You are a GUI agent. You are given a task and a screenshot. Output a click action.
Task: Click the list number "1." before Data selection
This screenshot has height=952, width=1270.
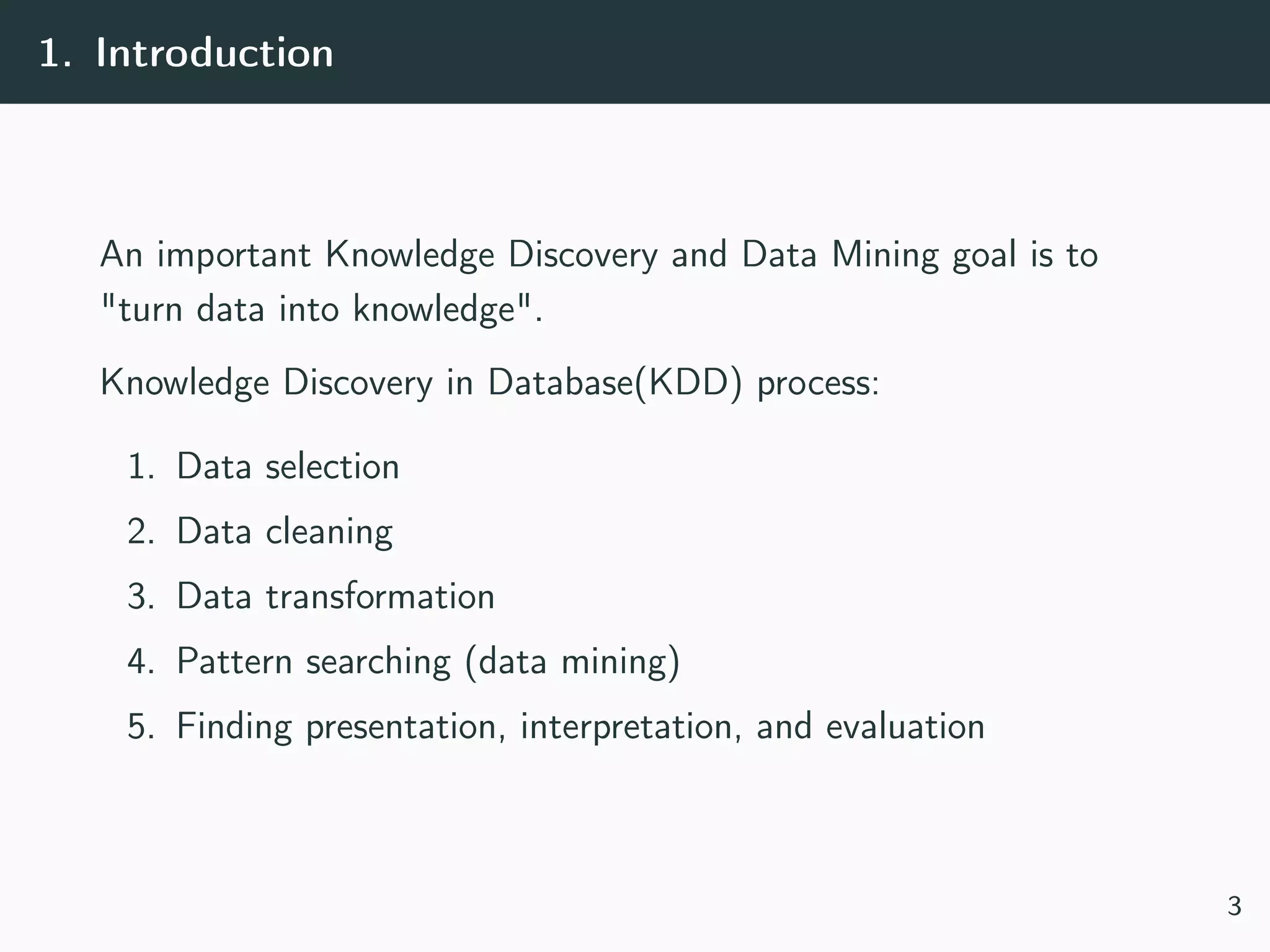tap(141, 467)
